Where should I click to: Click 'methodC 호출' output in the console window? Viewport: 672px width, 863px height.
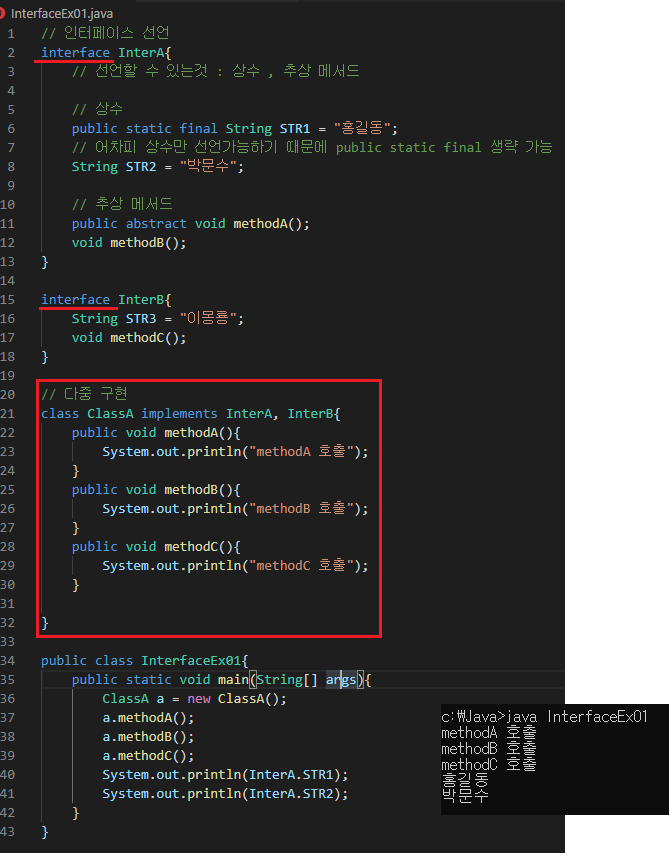489,764
